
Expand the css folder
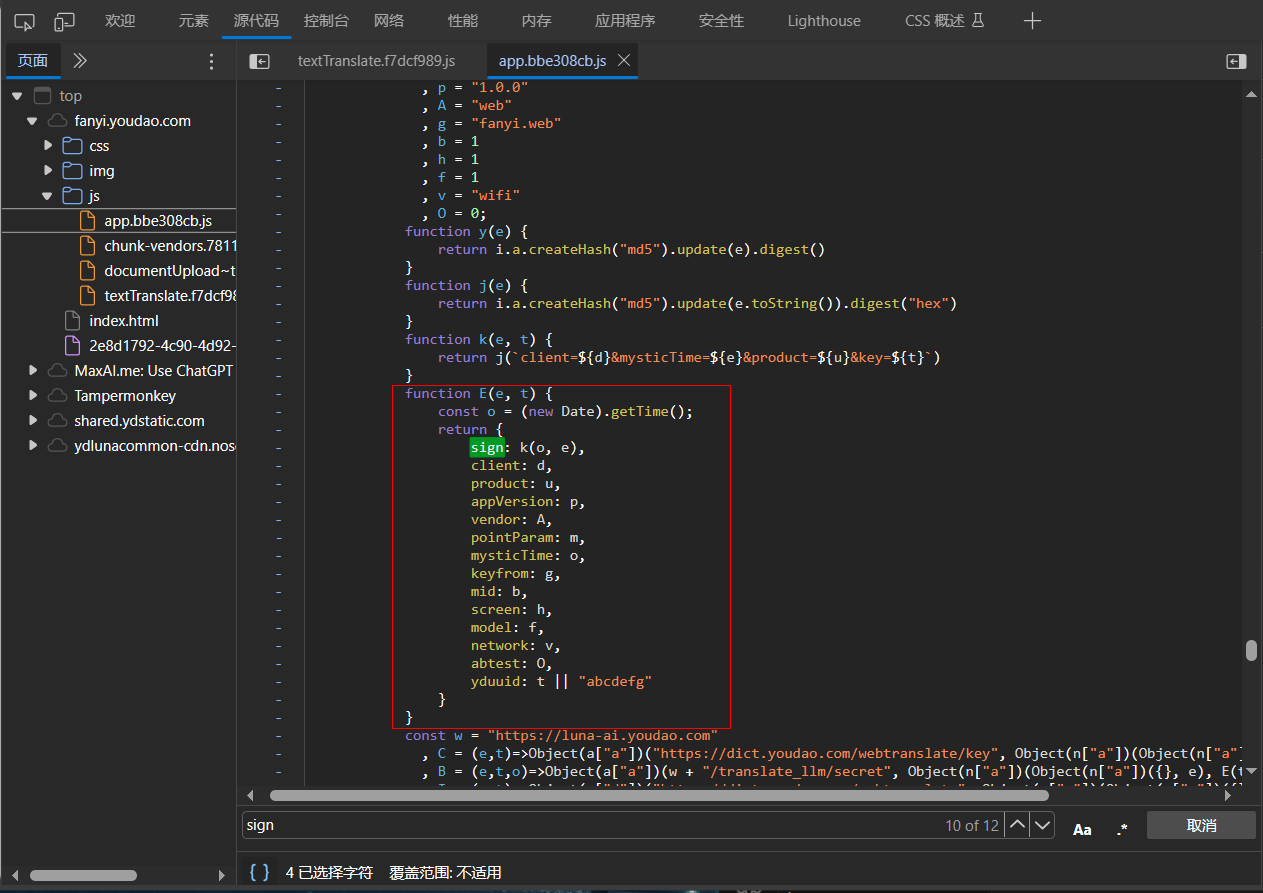click(x=47, y=146)
